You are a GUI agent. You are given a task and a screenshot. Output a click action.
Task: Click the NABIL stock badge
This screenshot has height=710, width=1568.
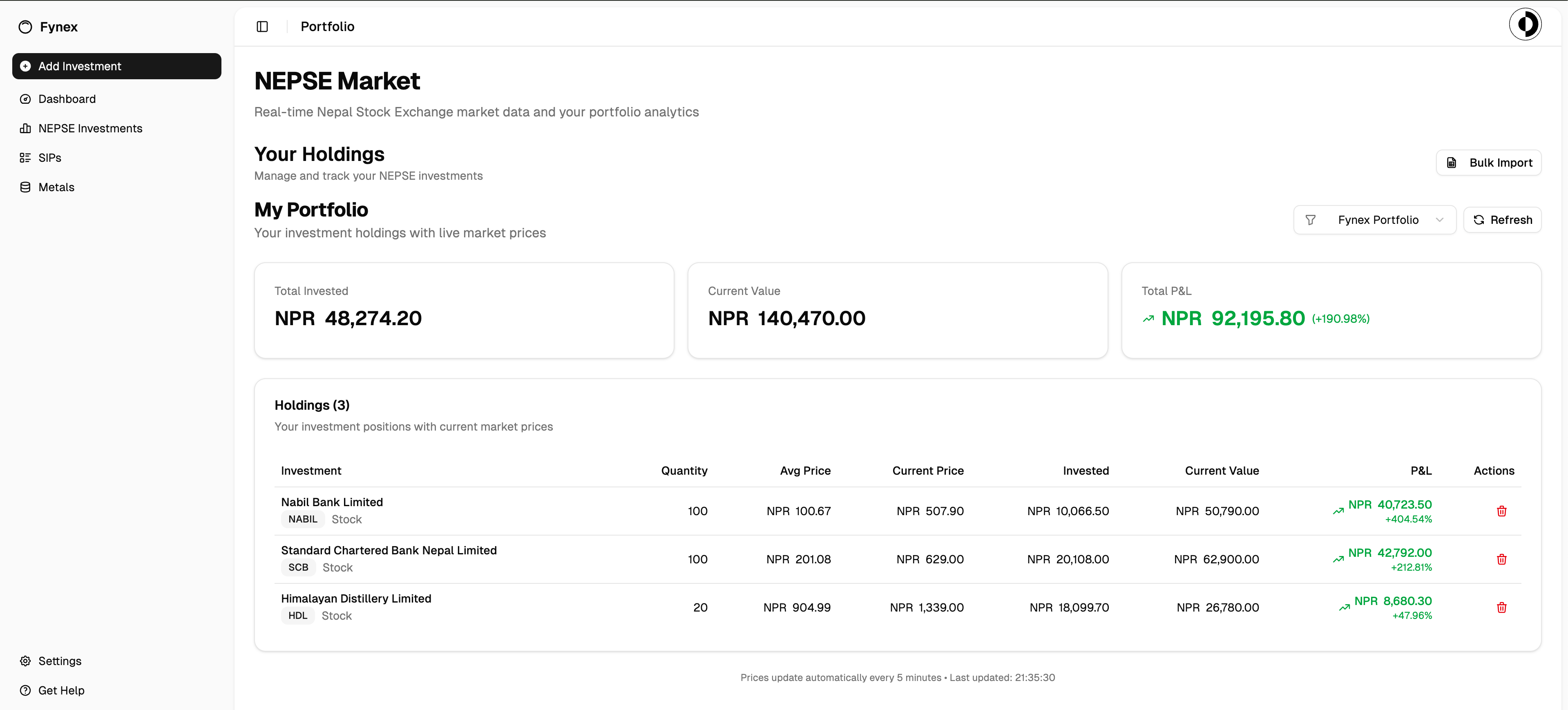click(x=302, y=519)
